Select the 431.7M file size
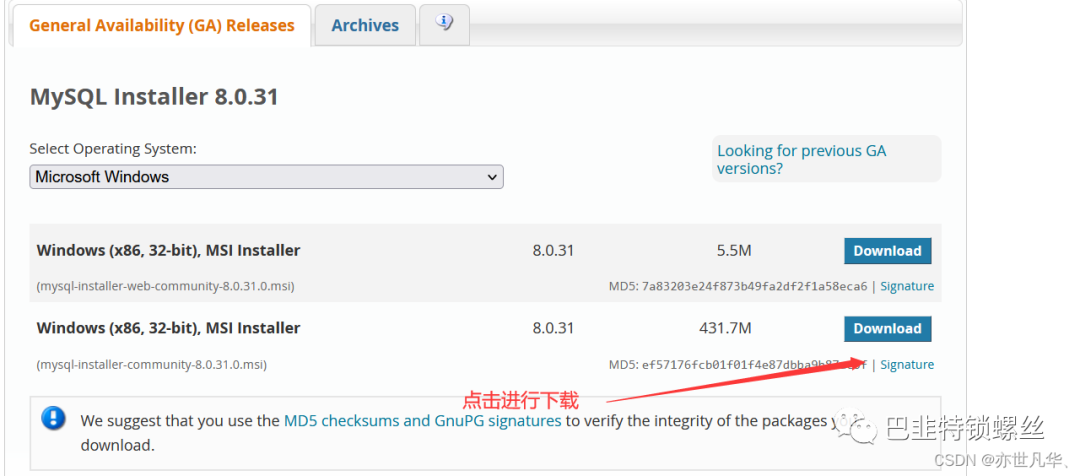 [725, 329]
